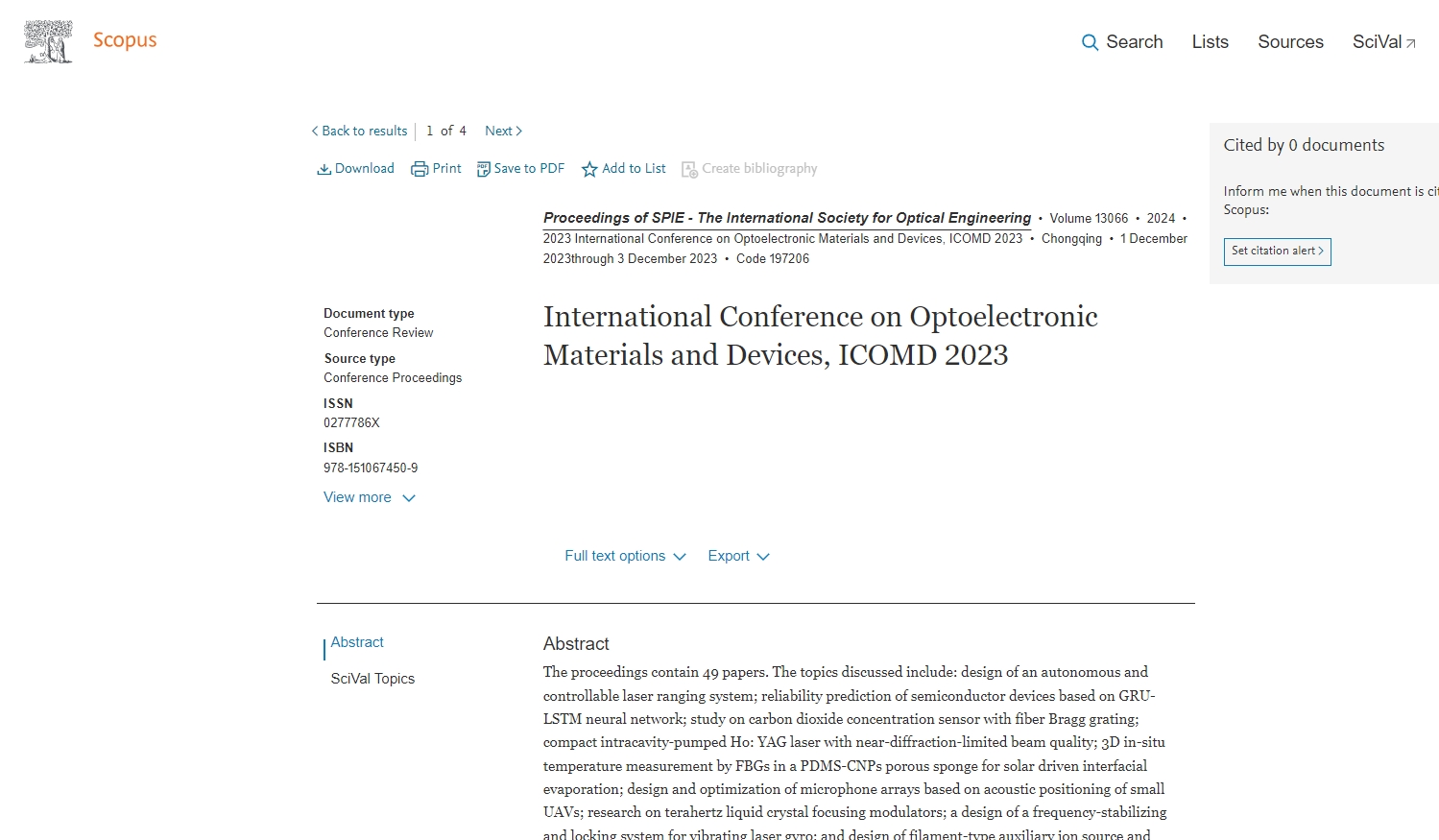Go to the Next document
The width and height of the screenshot is (1439, 840).
pyautogui.click(x=503, y=131)
